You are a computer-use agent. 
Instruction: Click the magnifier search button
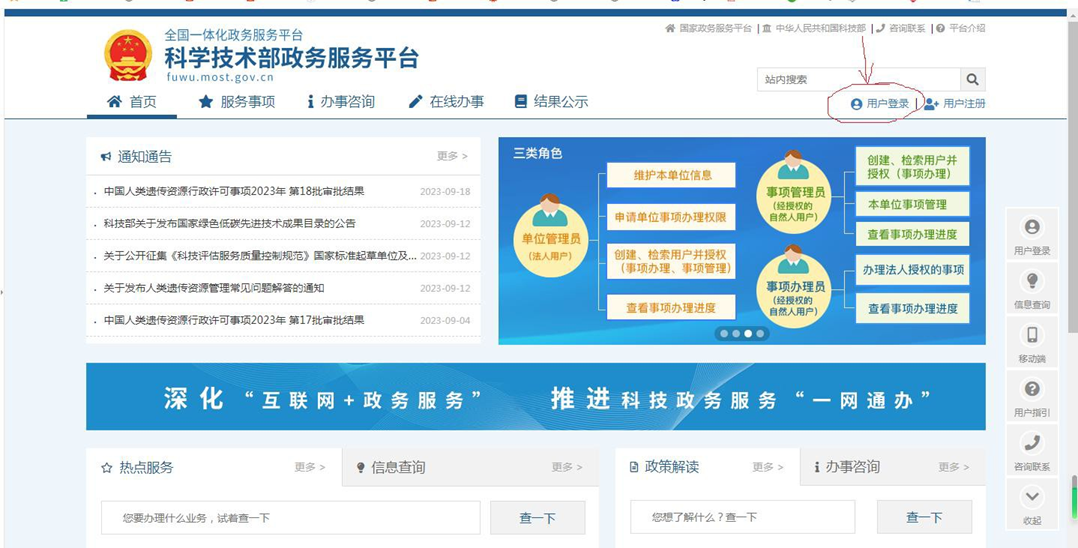coord(972,80)
